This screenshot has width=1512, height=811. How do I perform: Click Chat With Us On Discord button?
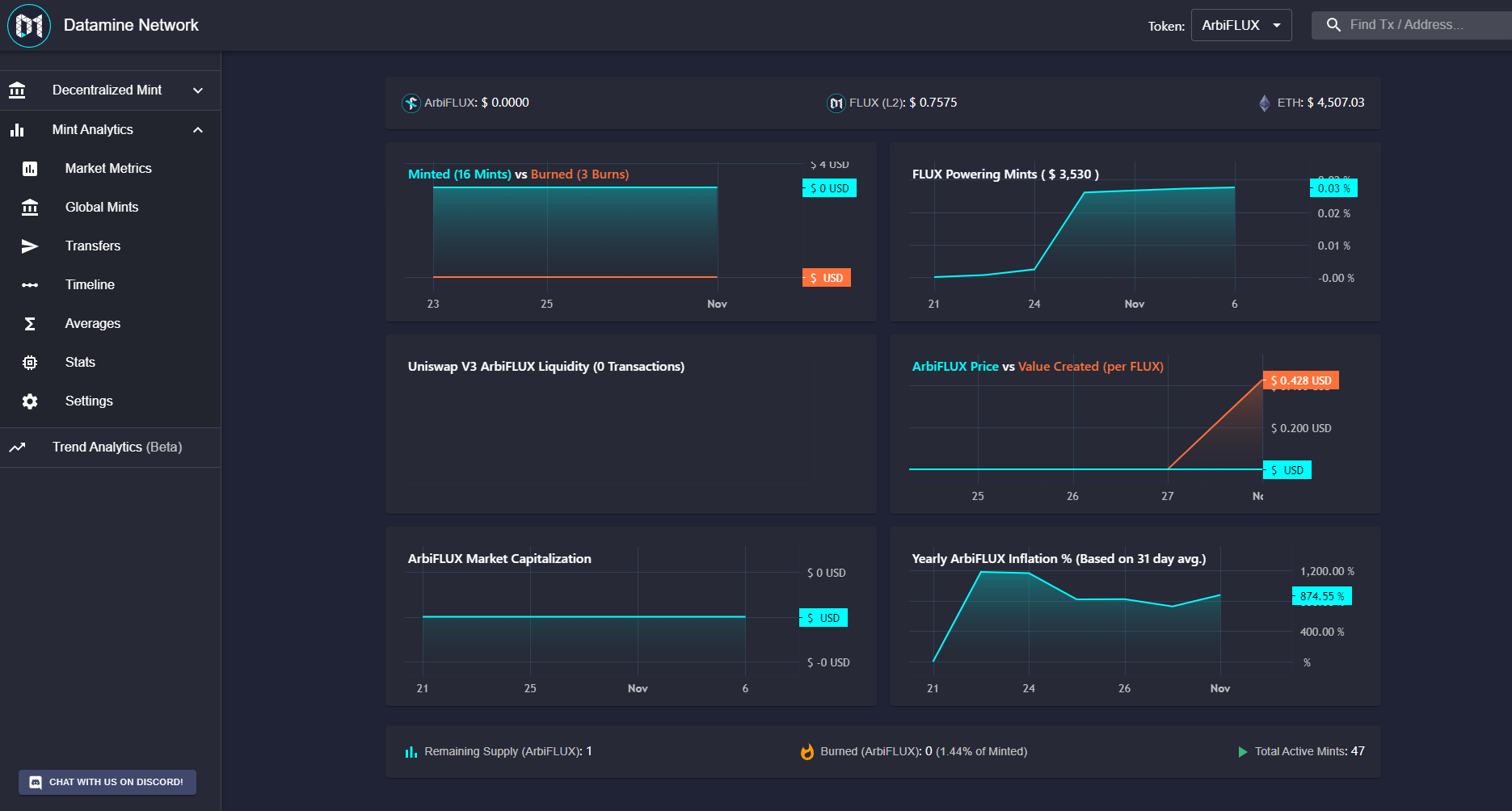[x=107, y=782]
